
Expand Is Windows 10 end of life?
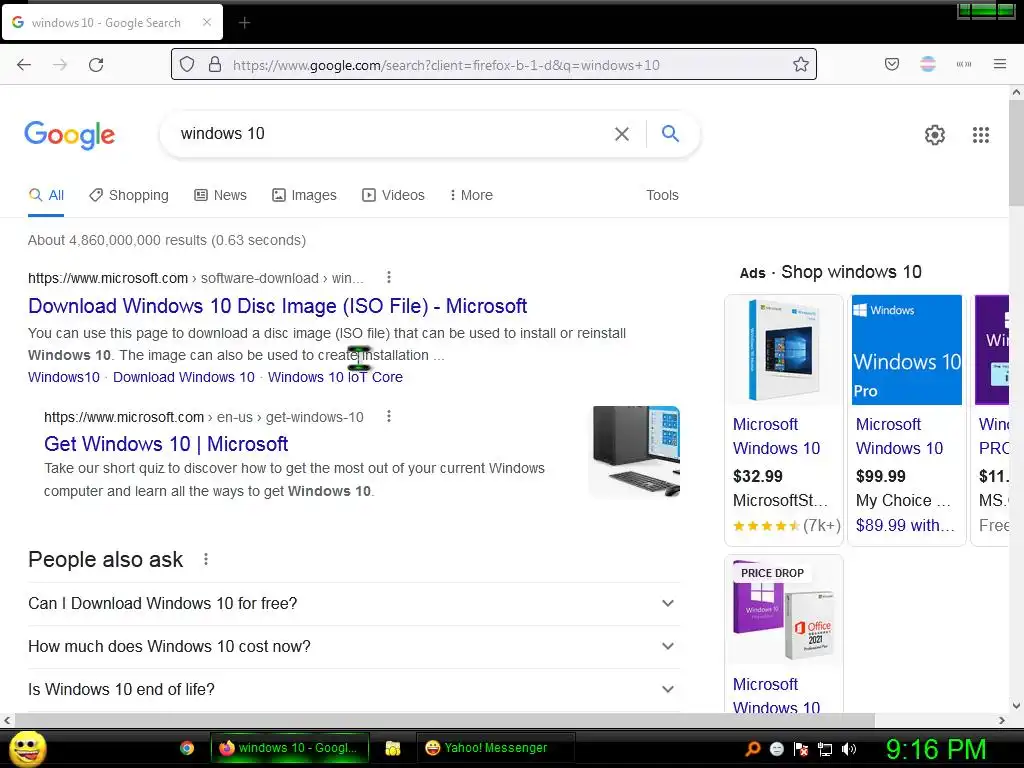(x=354, y=690)
